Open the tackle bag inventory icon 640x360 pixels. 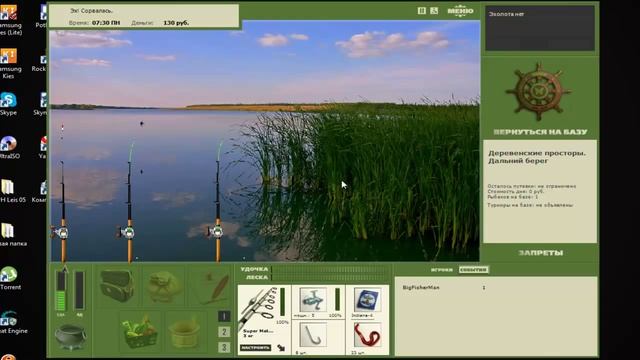tap(117, 286)
